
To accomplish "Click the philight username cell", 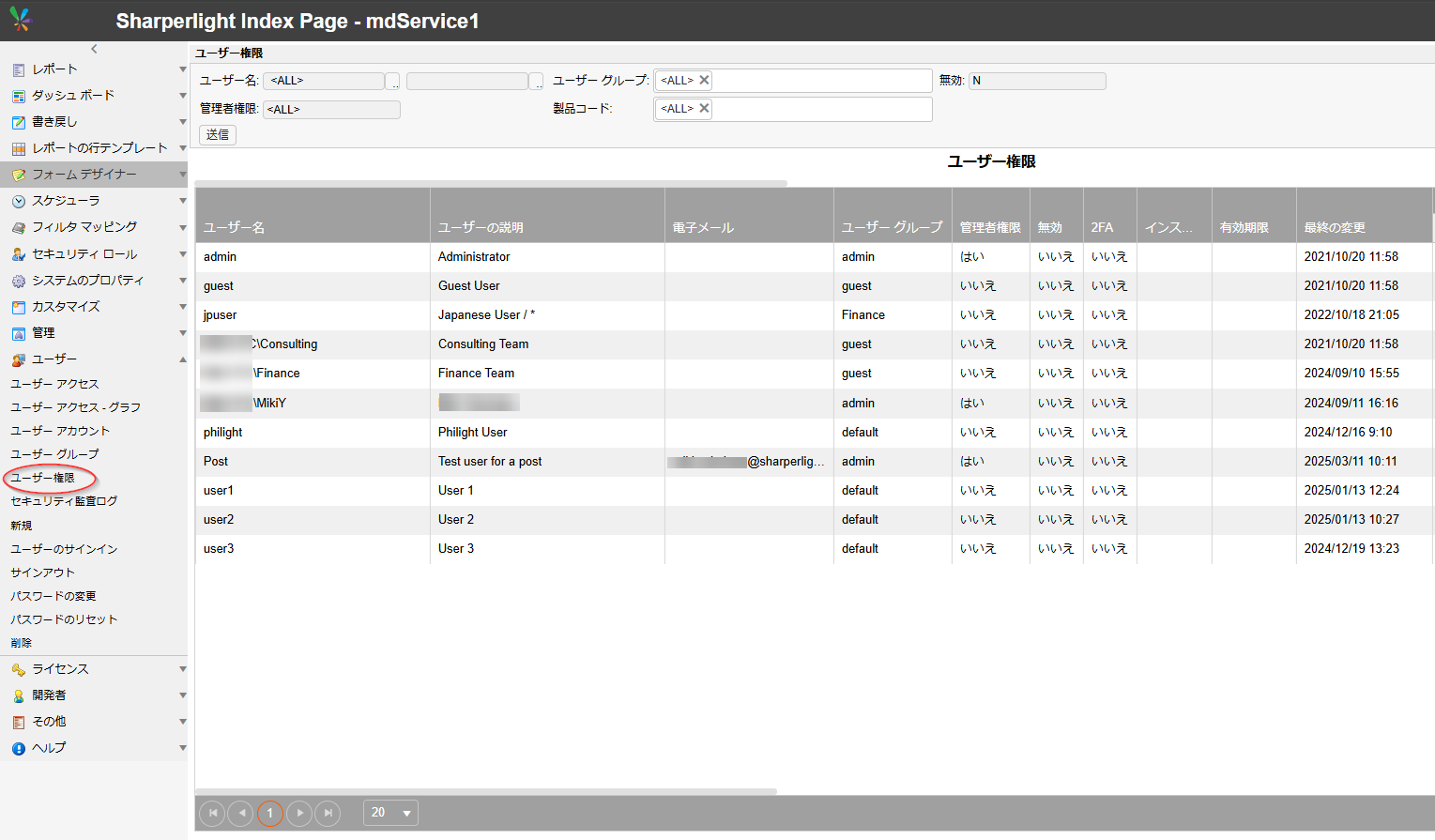I will click(313, 433).
